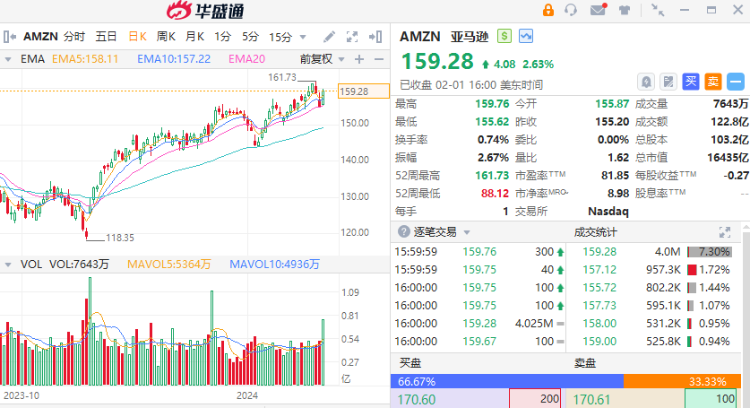750x408 pixels.
Task: Click the ask quantity 100 box
Action: [x=710, y=398]
